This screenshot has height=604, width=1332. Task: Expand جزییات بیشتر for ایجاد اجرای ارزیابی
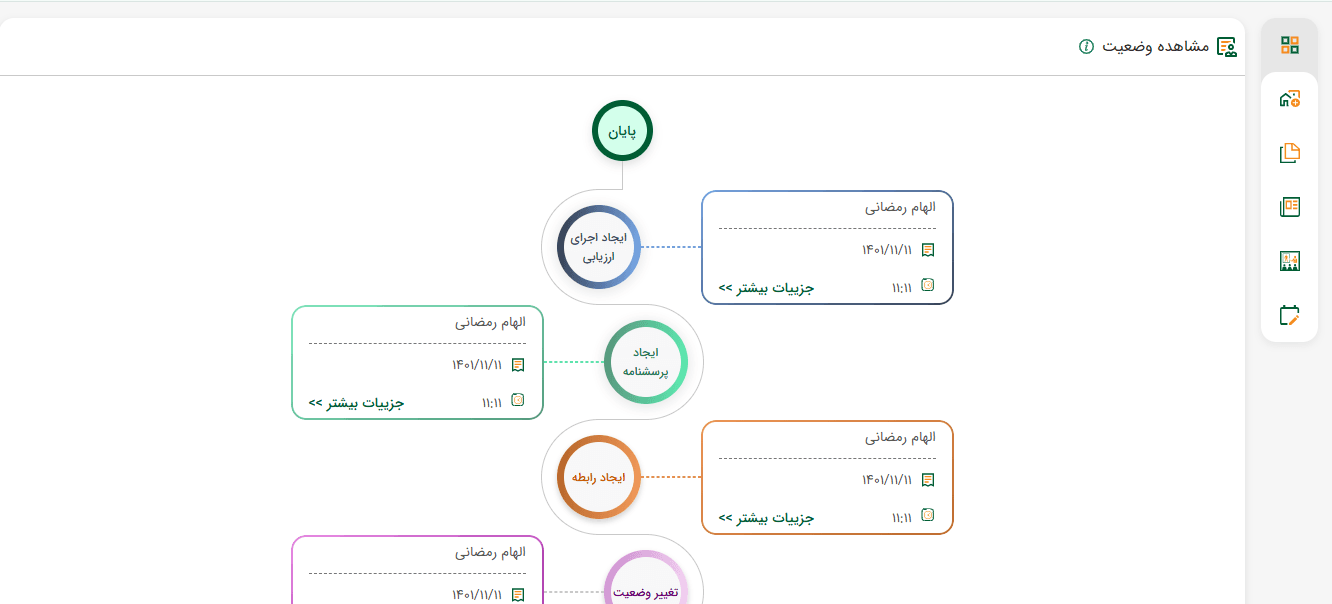pyautogui.click(x=766, y=288)
